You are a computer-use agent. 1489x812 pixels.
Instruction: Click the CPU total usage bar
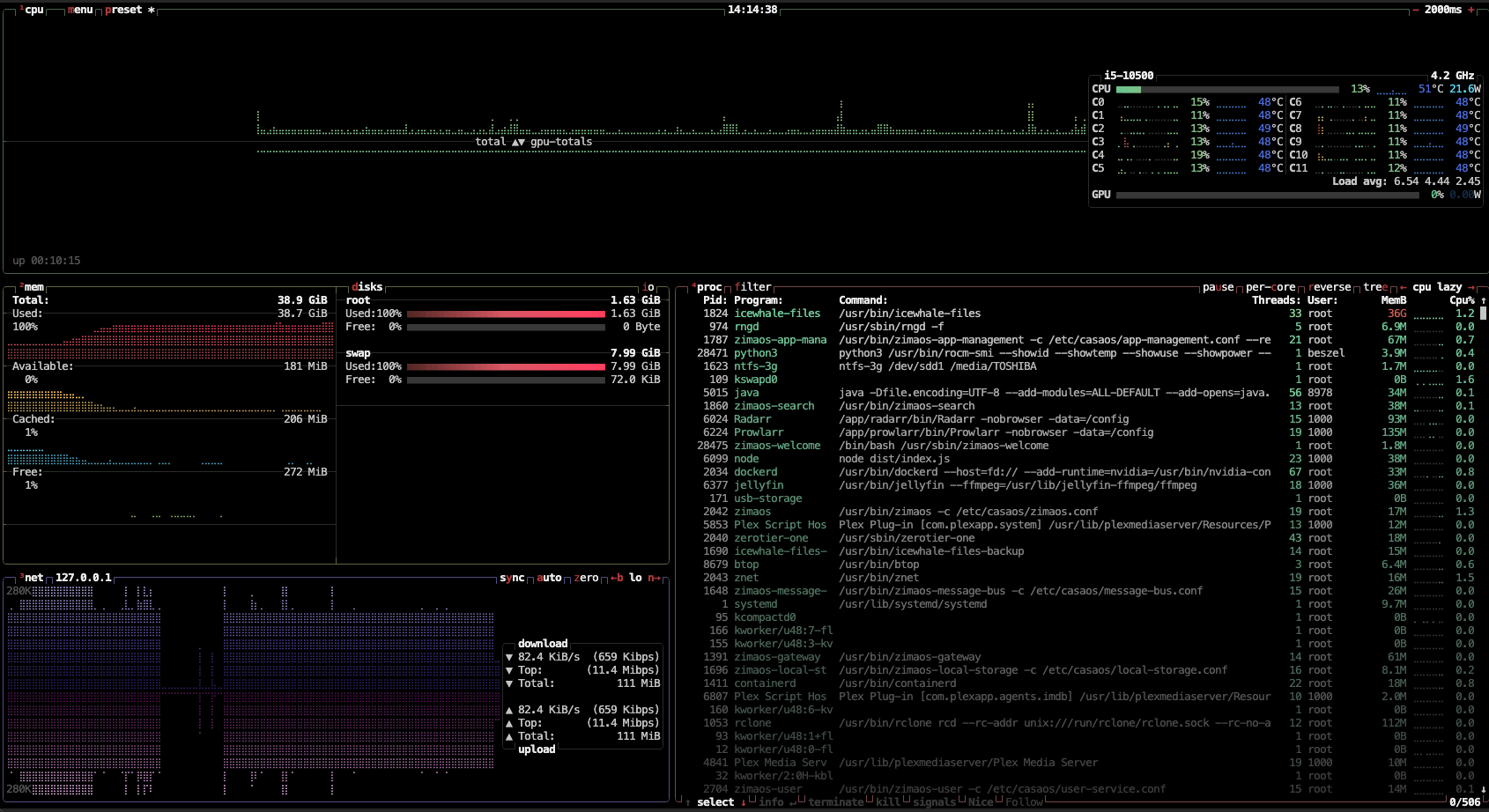coord(1228,89)
